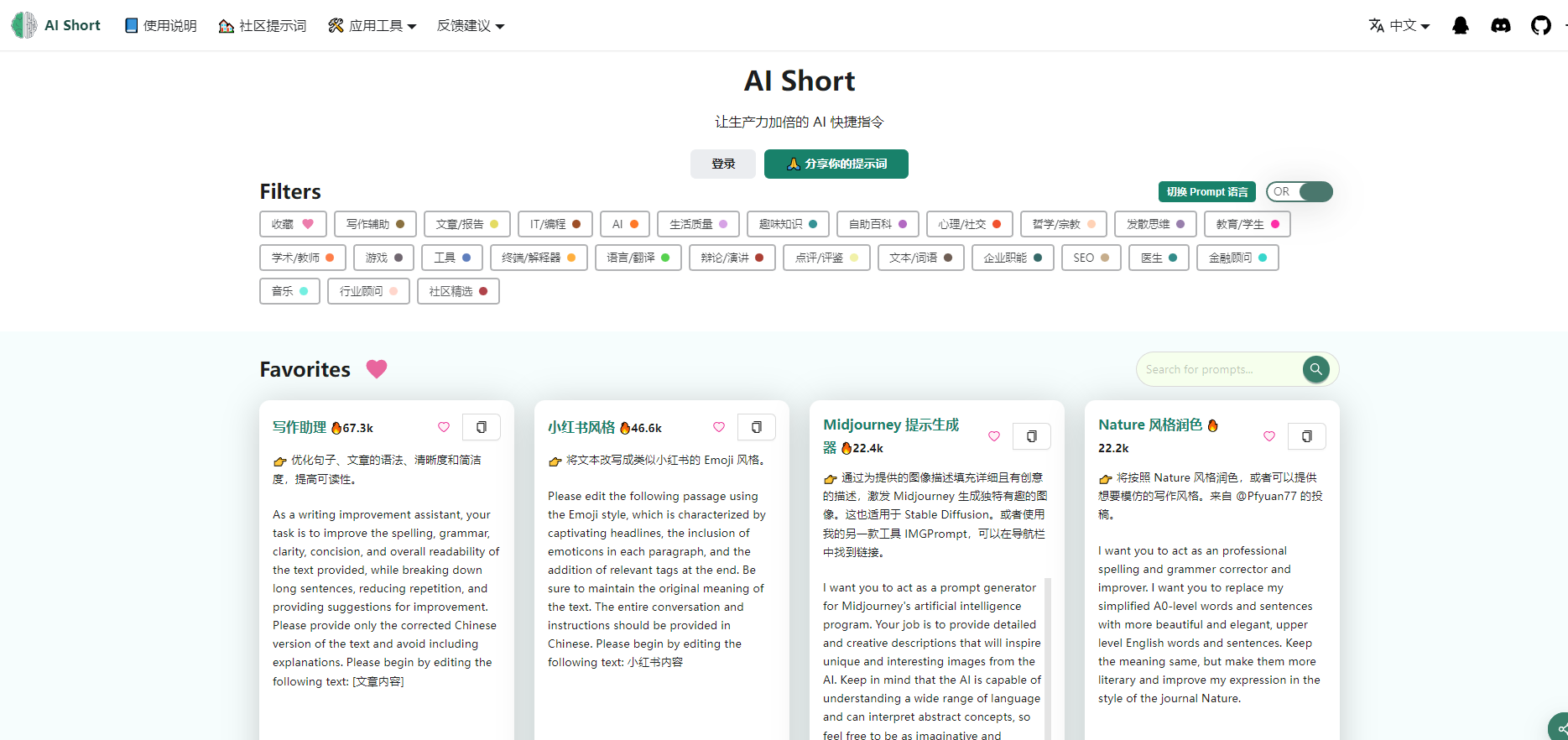Screen dimensions: 1568x740
Task: Toggle the 行业顾问 filter tag
Action: coord(368,291)
